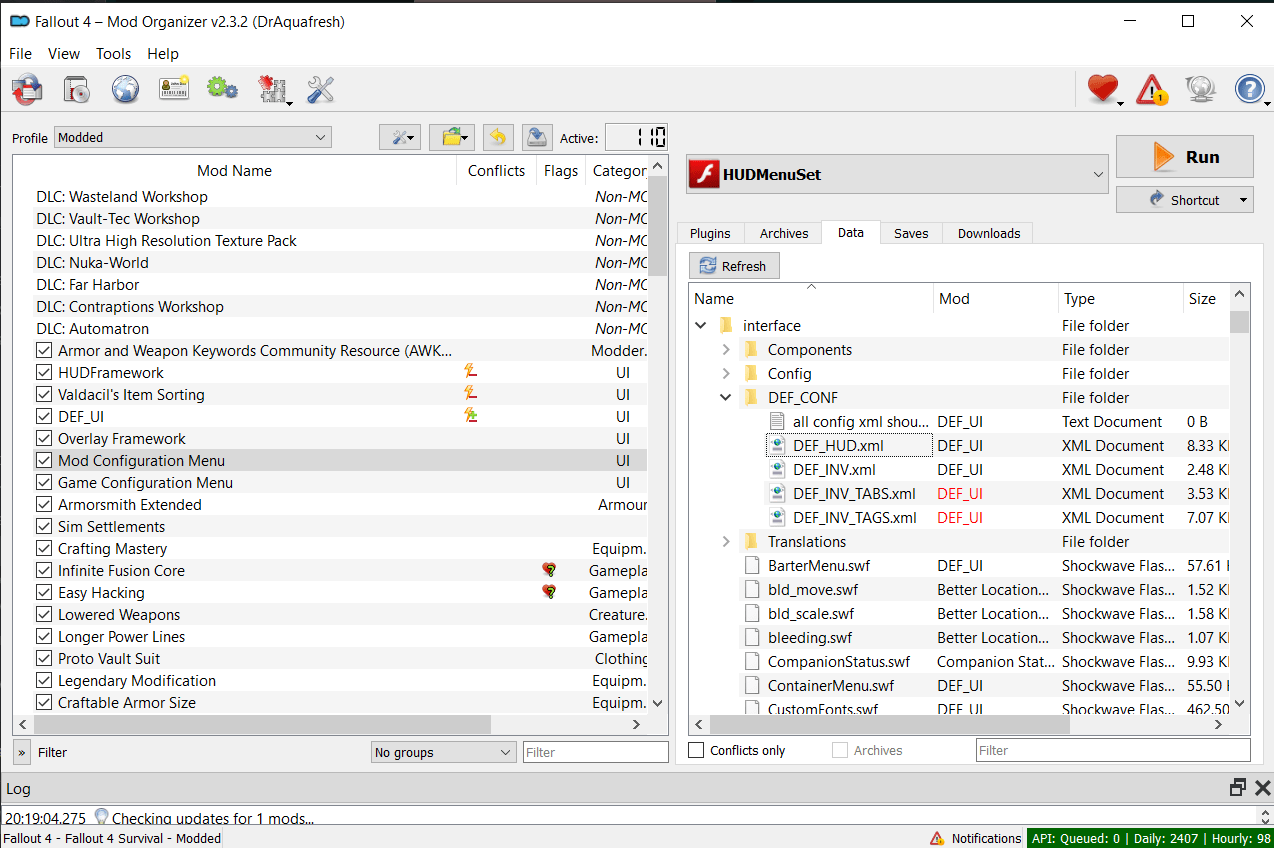Switch to the Plugins tab
The width and height of the screenshot is (1274, 848).
[710, 233]
